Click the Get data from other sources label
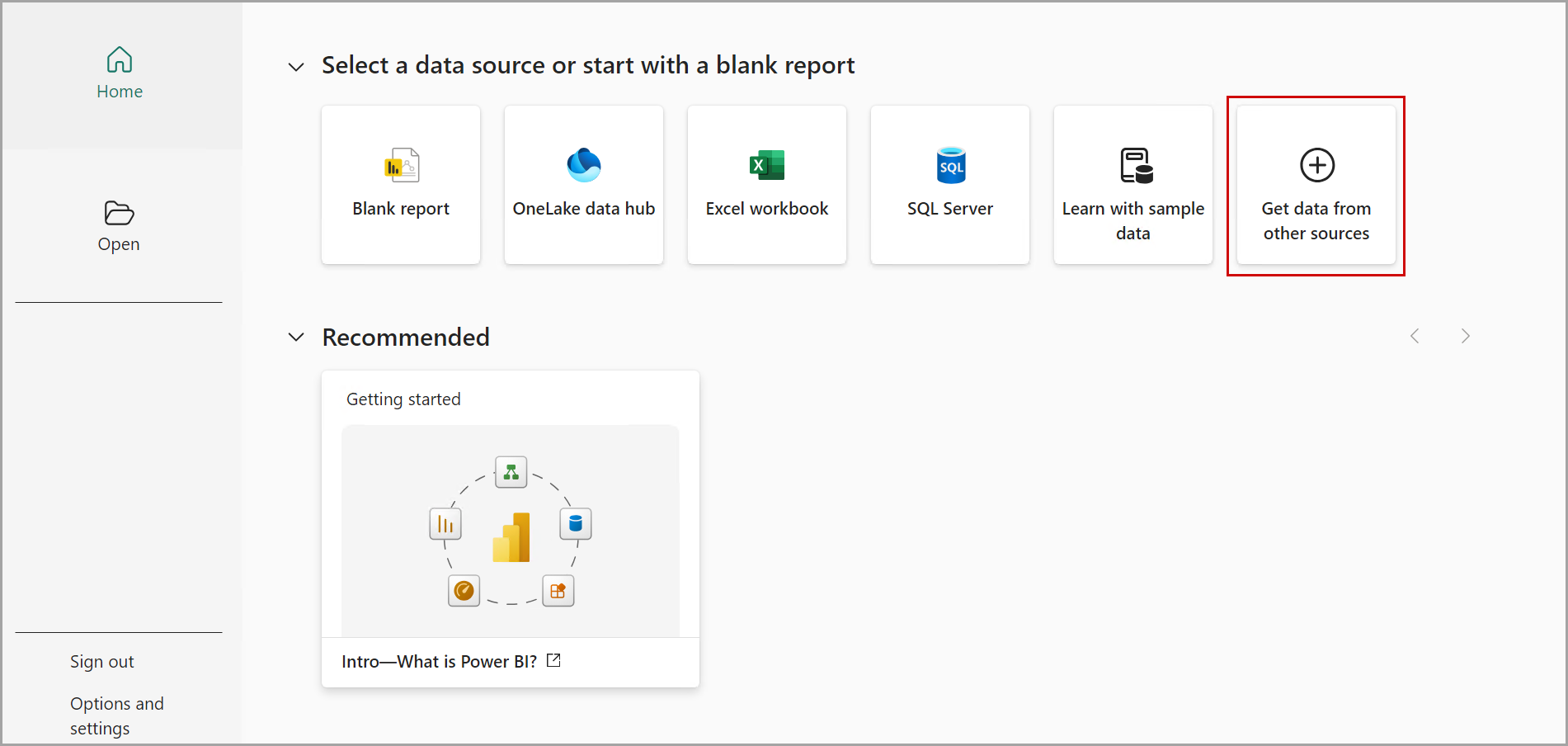 (1316, 221)
